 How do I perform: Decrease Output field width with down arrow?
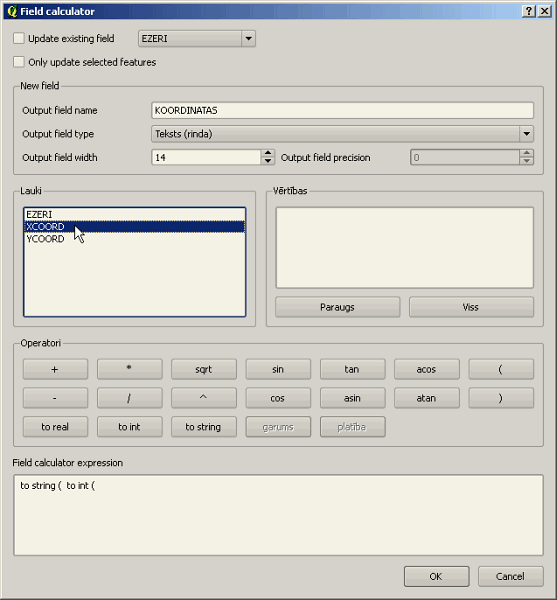[x=268, y=161]
